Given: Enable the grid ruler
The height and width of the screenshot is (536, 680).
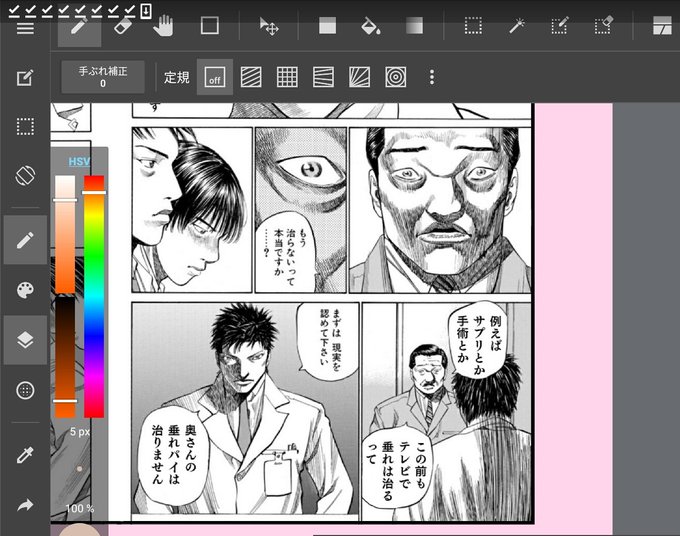Looking at the screenshot, I should pyautogui.click(x=287, y=77).
